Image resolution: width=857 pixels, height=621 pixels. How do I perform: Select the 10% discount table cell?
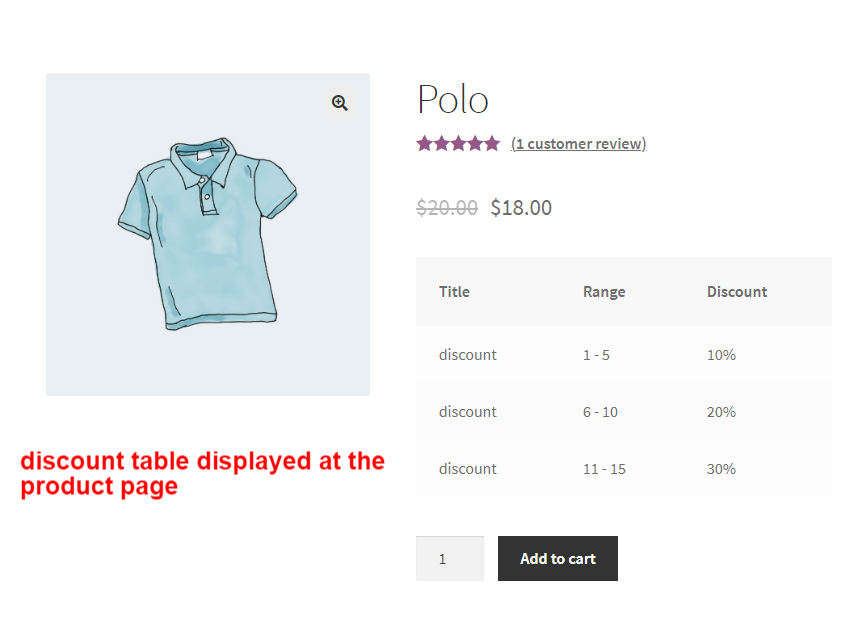720,354
